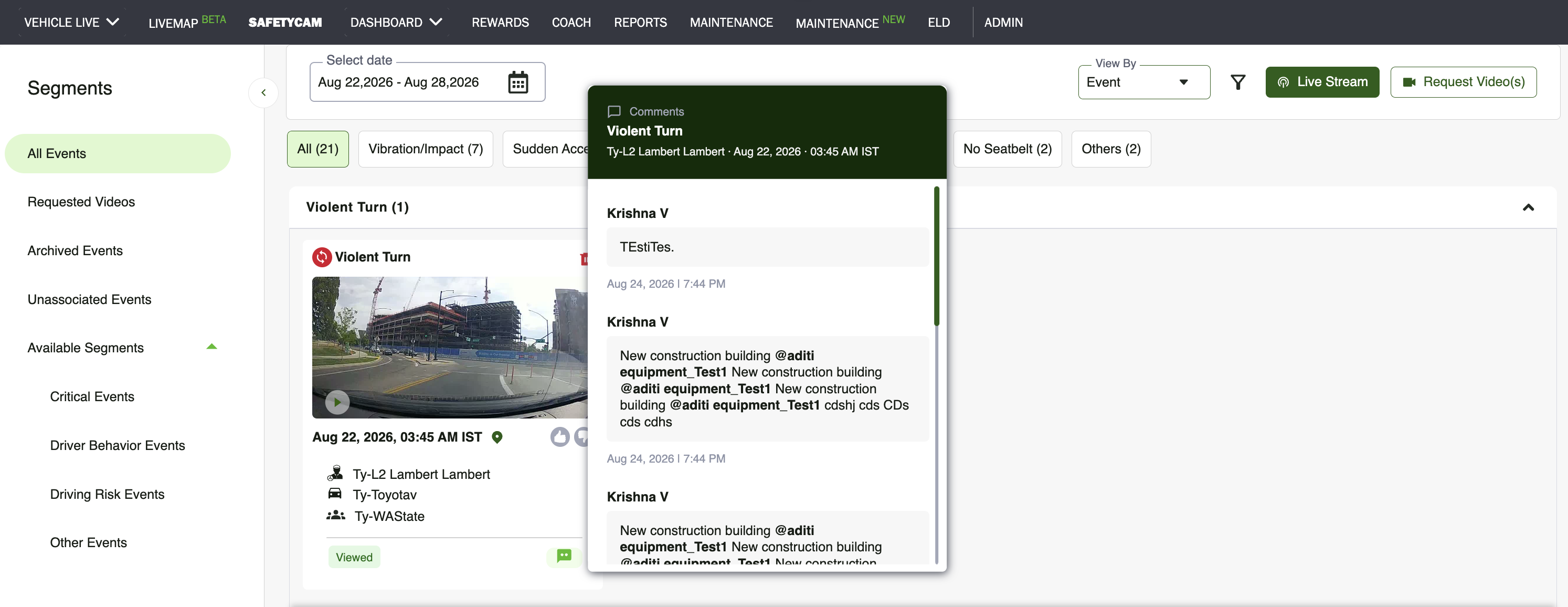Select the All (21) filter tab
The width and height of the screenshot is (1568, 607).
coord(317,149)
